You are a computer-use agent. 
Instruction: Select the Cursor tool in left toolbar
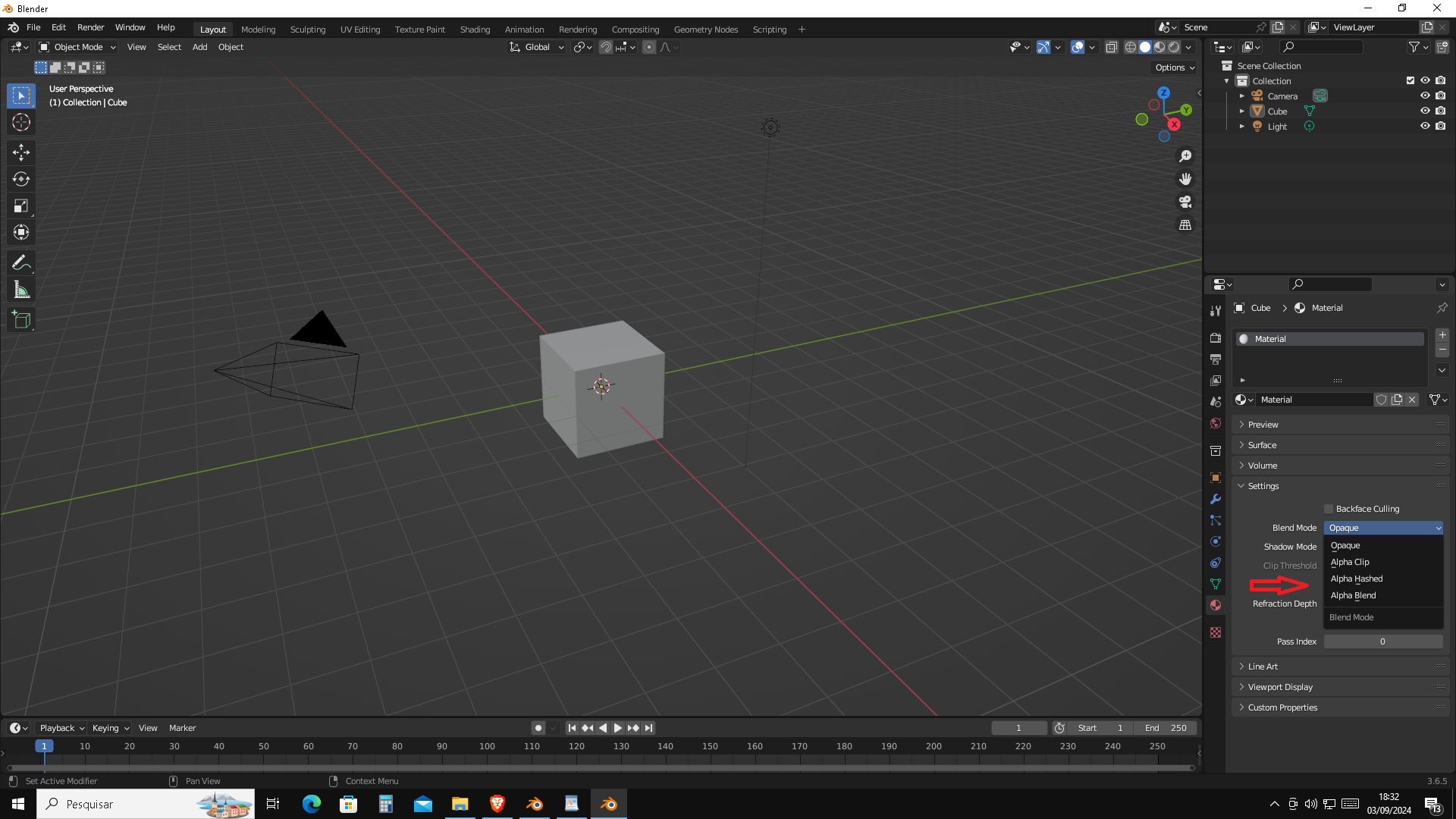coord(21,122)
